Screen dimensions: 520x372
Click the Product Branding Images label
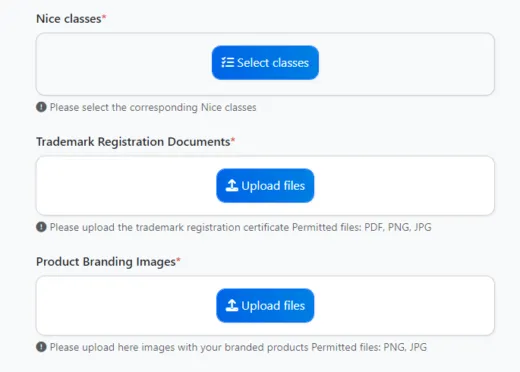click(106, 262)
